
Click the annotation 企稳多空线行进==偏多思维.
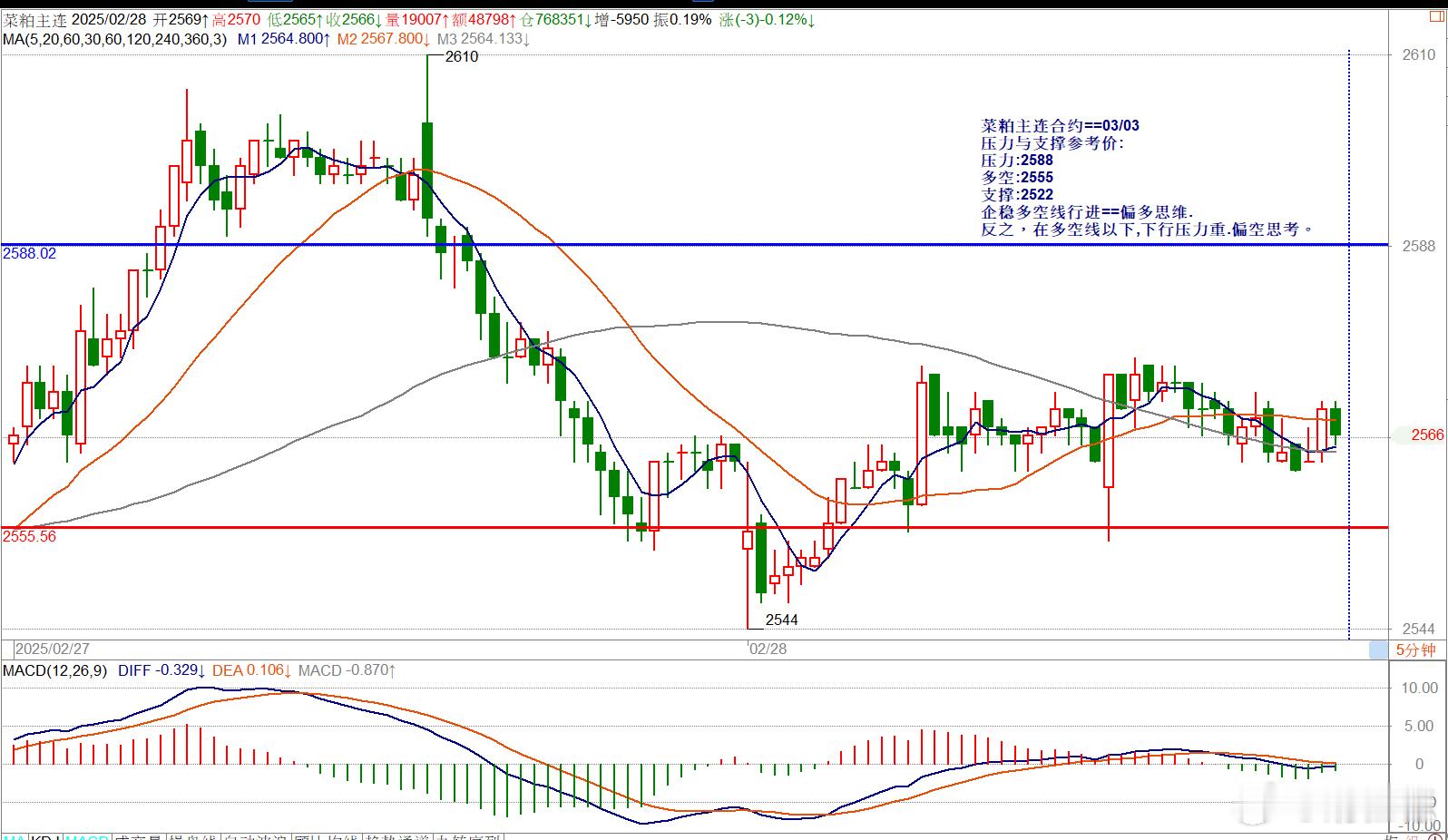(1087, 212)
